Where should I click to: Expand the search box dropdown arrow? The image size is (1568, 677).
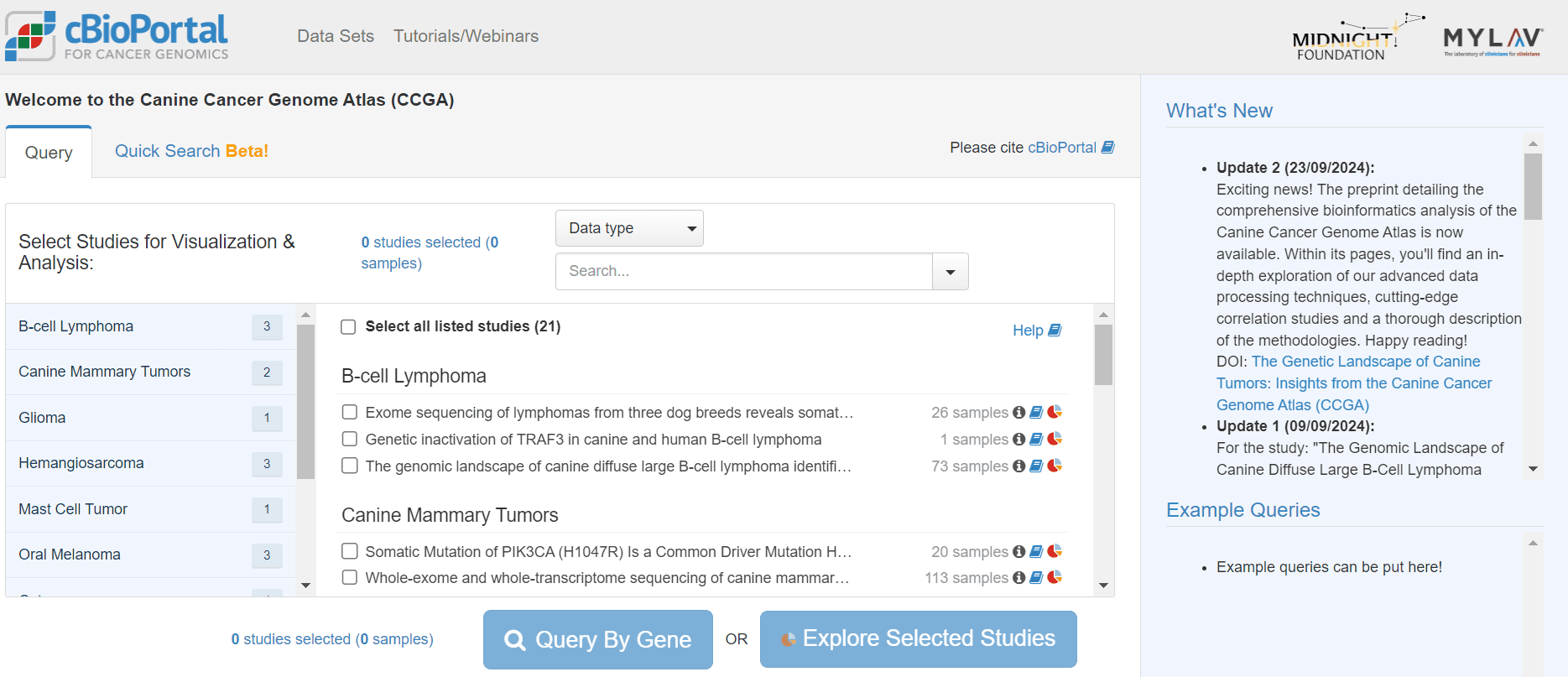click(951, 272)
